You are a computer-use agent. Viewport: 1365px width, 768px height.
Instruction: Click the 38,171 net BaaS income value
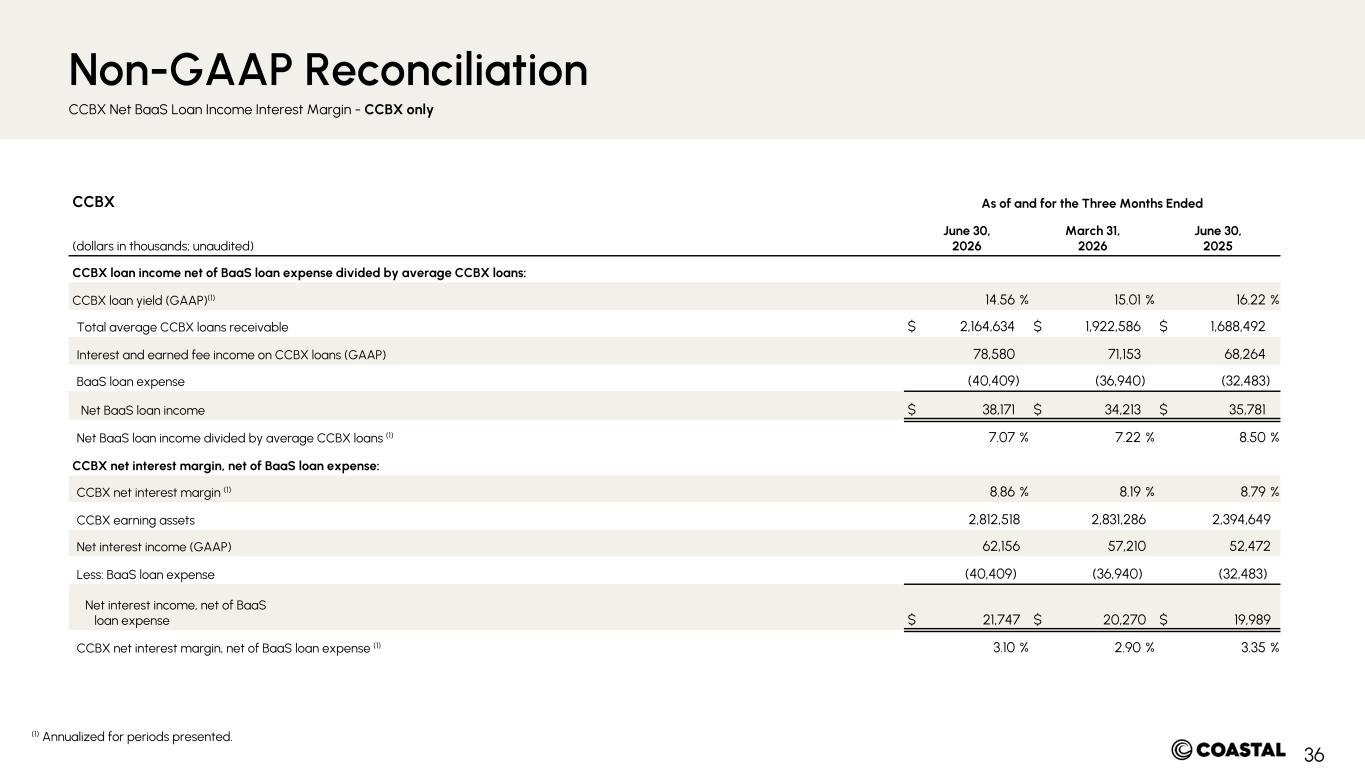point(1000,409)
